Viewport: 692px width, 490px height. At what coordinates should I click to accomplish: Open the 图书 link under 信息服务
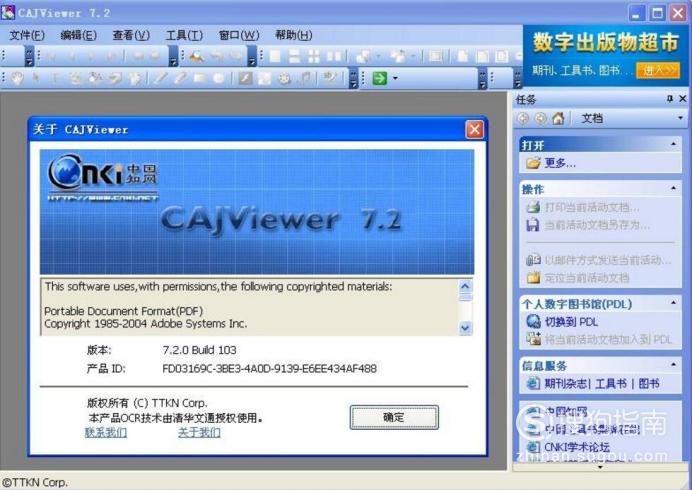point(649,383)
